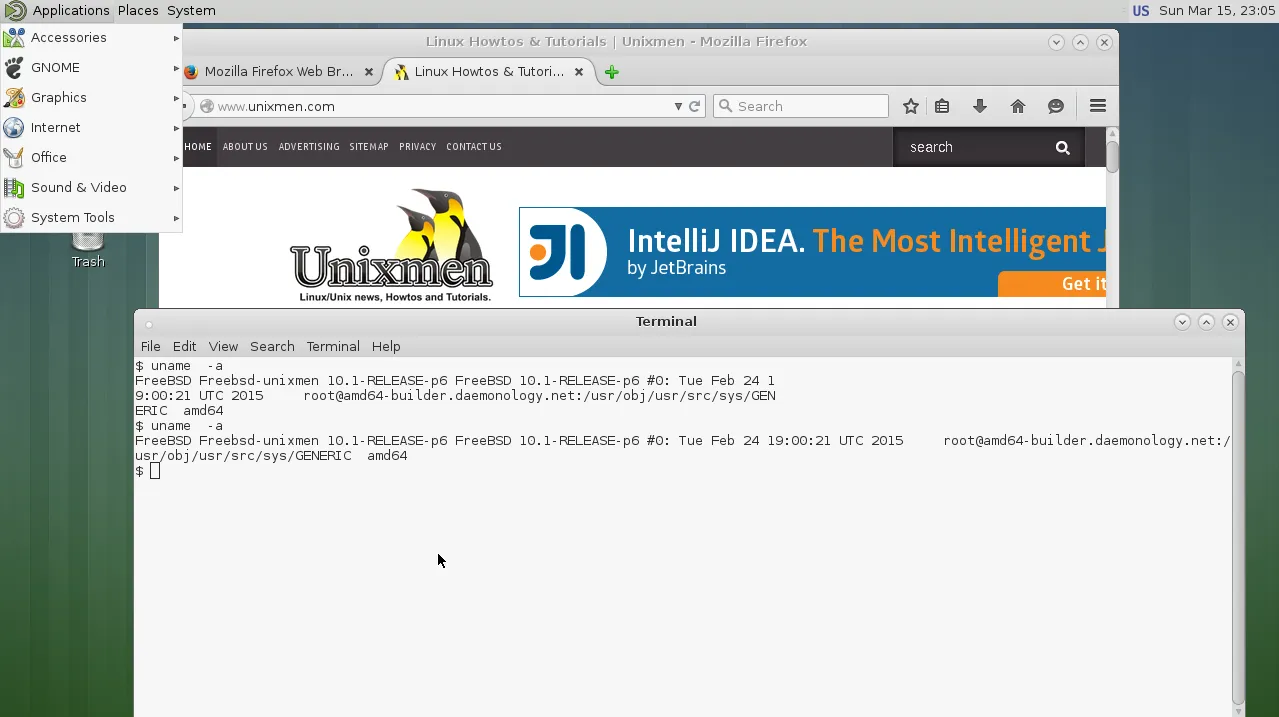Click the terminal's vertical scrollbar

click(x=1237, y=530)
